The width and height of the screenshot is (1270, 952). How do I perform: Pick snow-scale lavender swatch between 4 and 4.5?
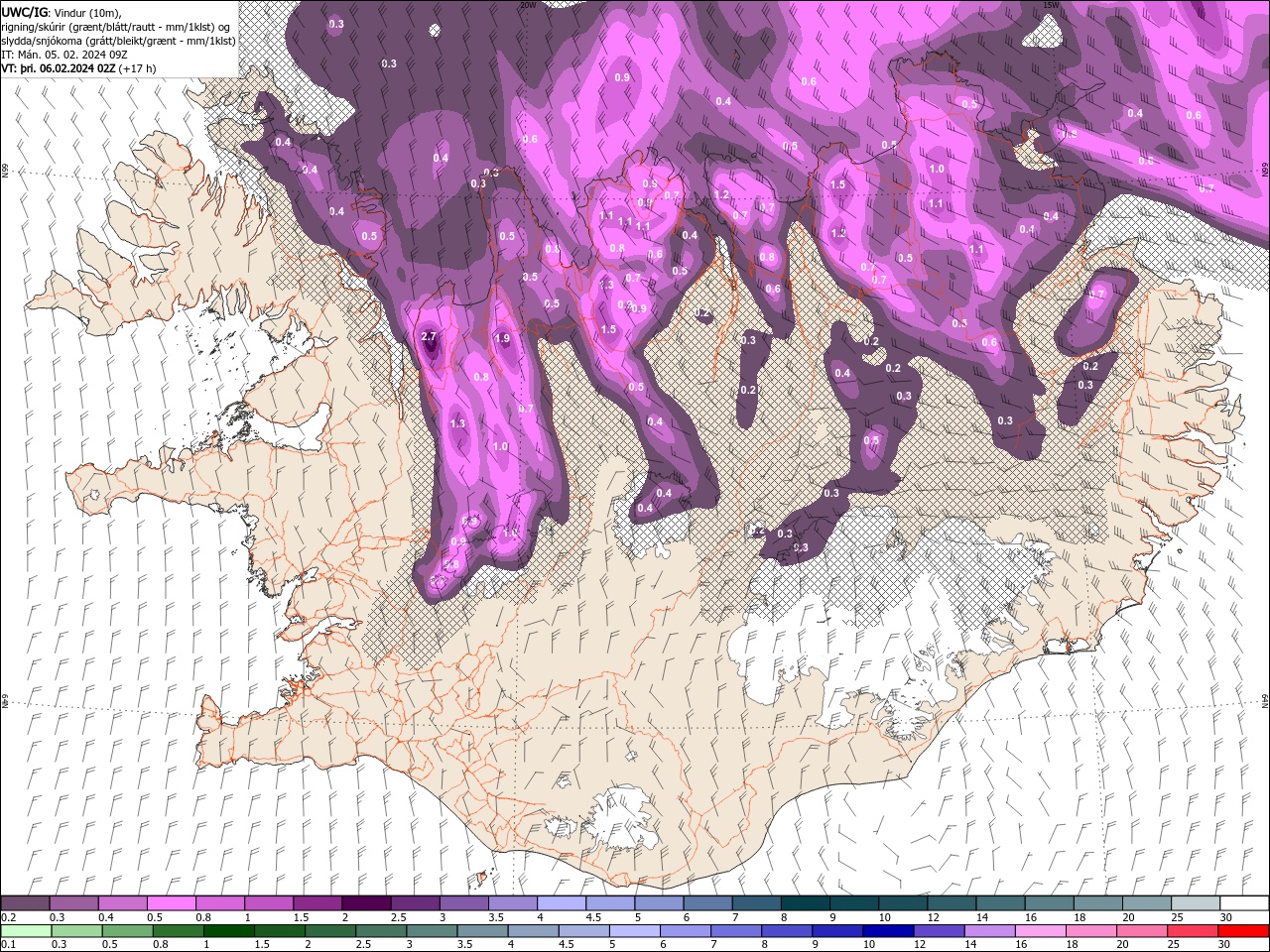pos(562,902)
